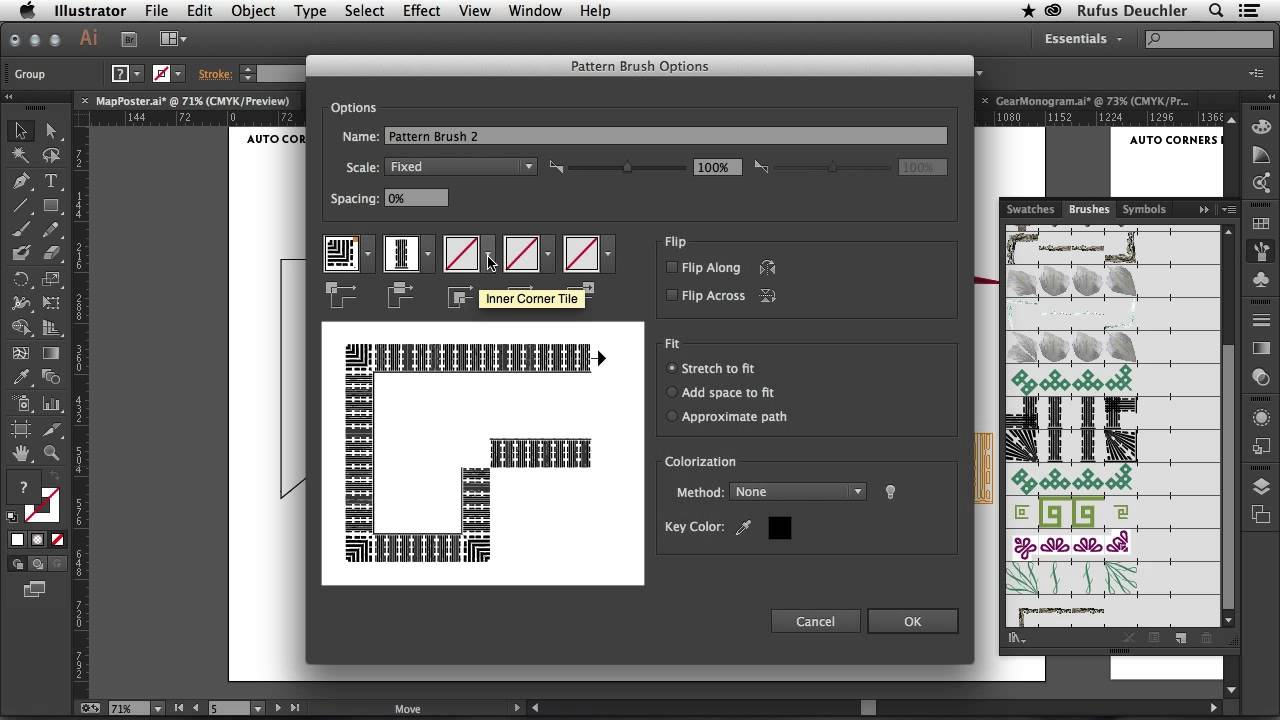The height and width of the screenshot is (720, 1280).
Task: Select the Scale tool
Action: click(51, 279)
